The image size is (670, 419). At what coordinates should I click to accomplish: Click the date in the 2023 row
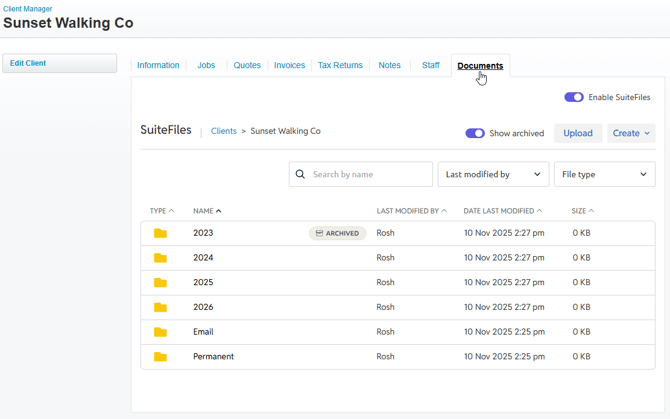click(504, 233)
